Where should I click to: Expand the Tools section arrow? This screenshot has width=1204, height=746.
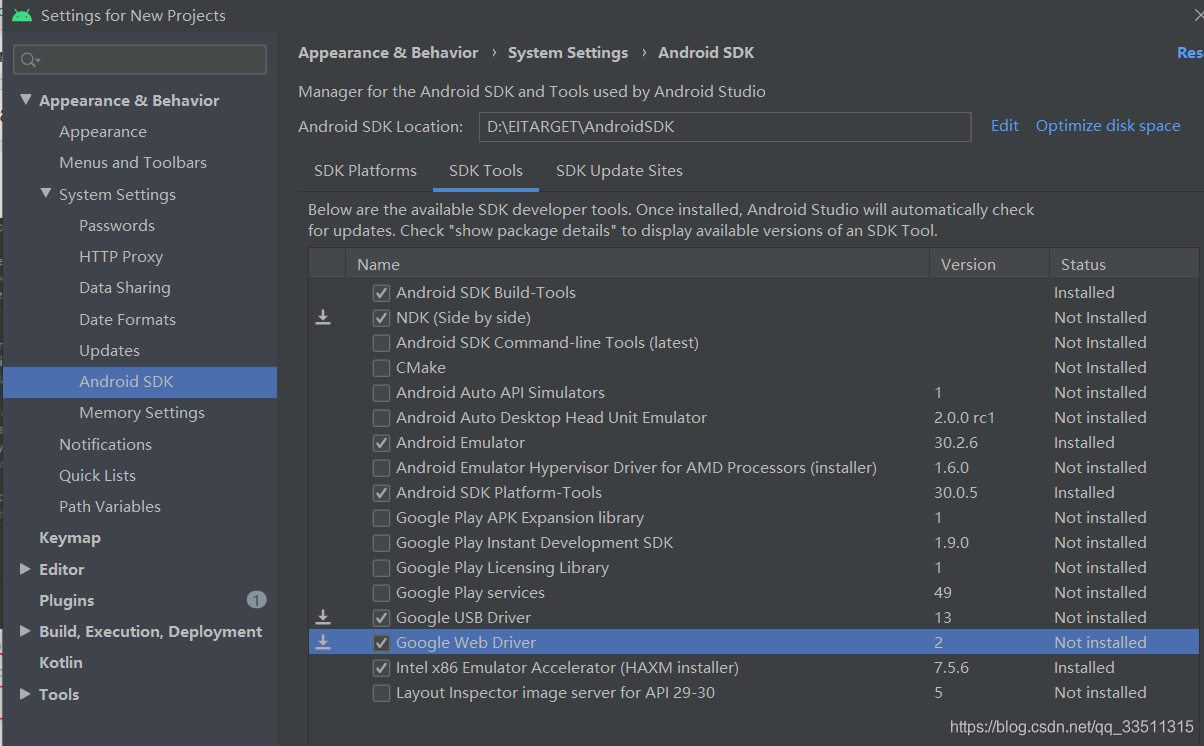tap(26, 694)
